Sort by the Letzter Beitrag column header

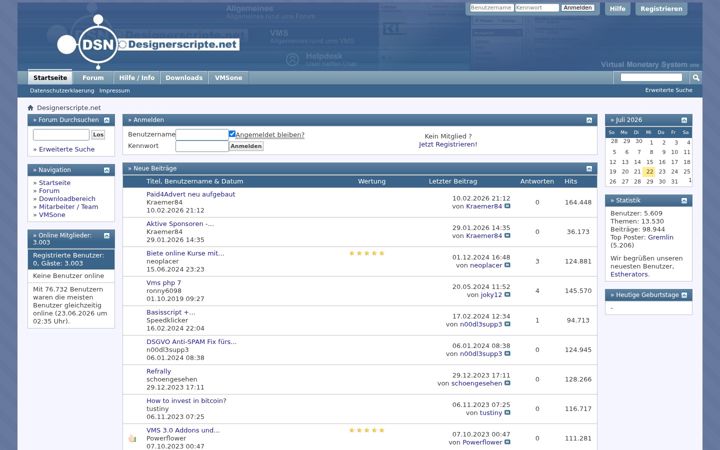click(x=453, y=182)
